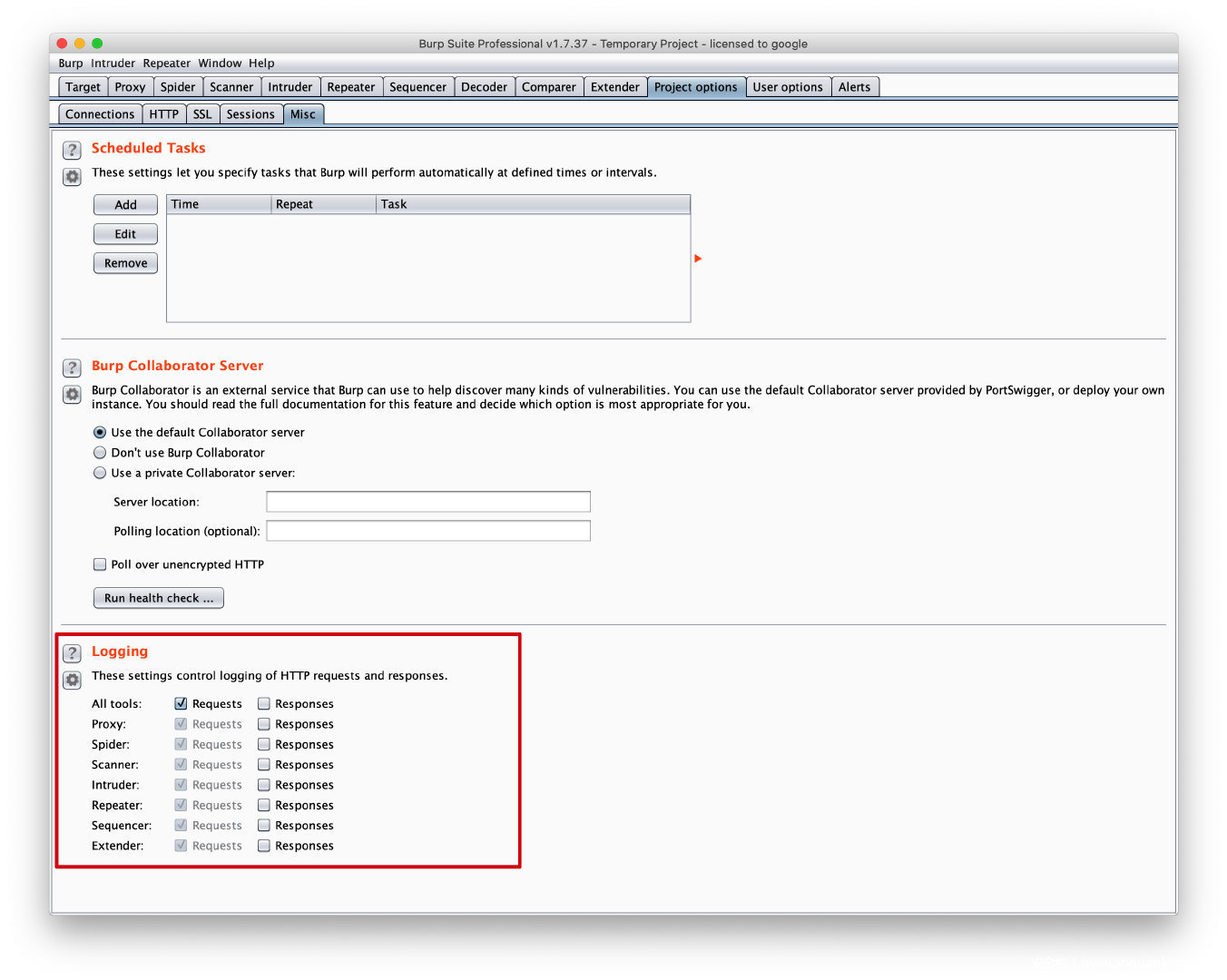1227x980 pixels.
Task: Open Scheduled Tasks settings gear menu
Action: click(x=72, y=176)
